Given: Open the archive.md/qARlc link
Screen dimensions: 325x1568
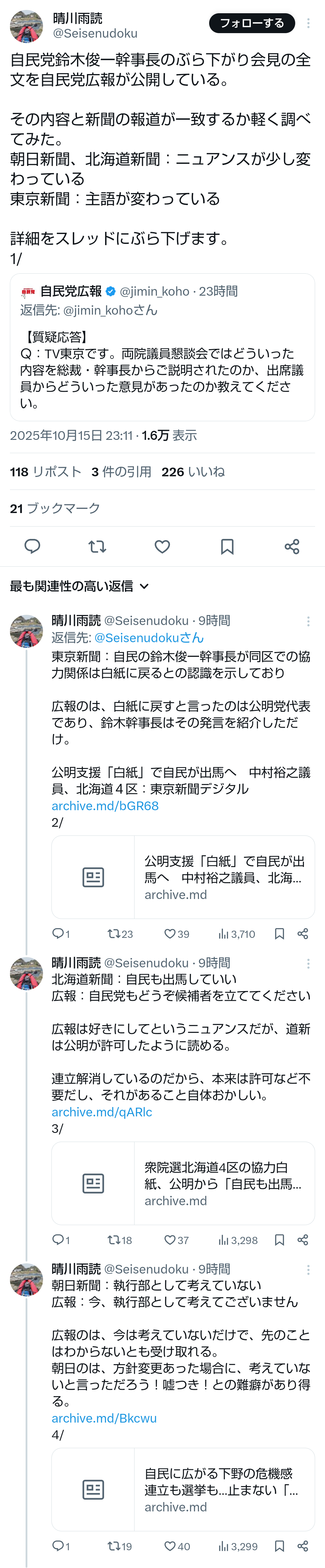Looking at the screenshot, I should (x=102, y=1112).
